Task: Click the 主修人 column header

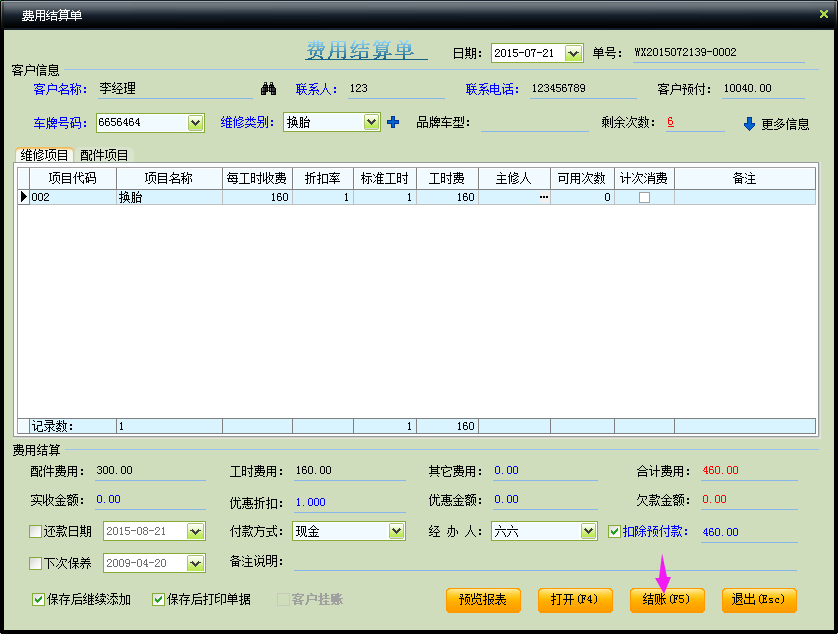Action: coord(514,179)
